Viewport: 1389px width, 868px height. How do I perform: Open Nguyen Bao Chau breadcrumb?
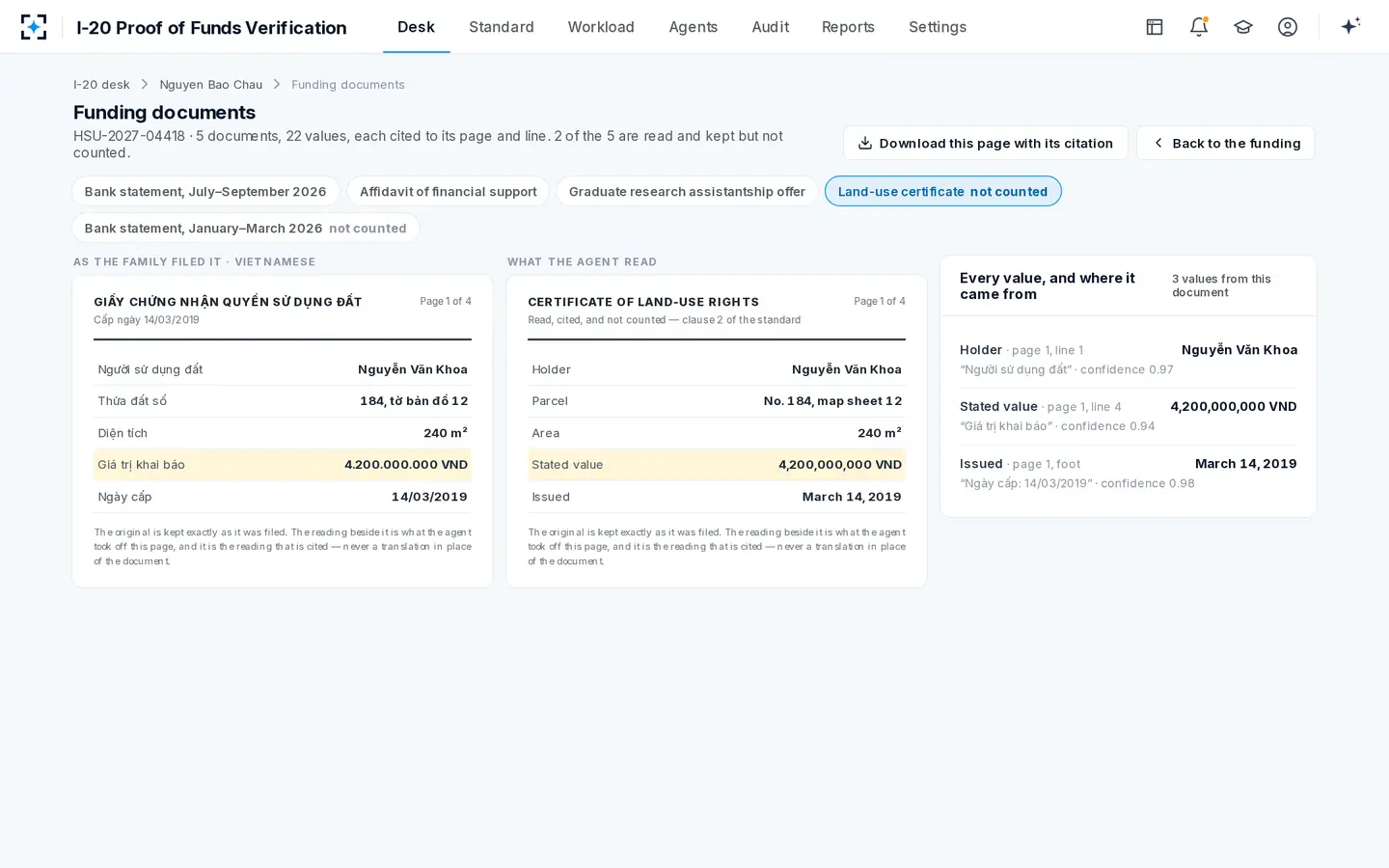coord(211,85)
